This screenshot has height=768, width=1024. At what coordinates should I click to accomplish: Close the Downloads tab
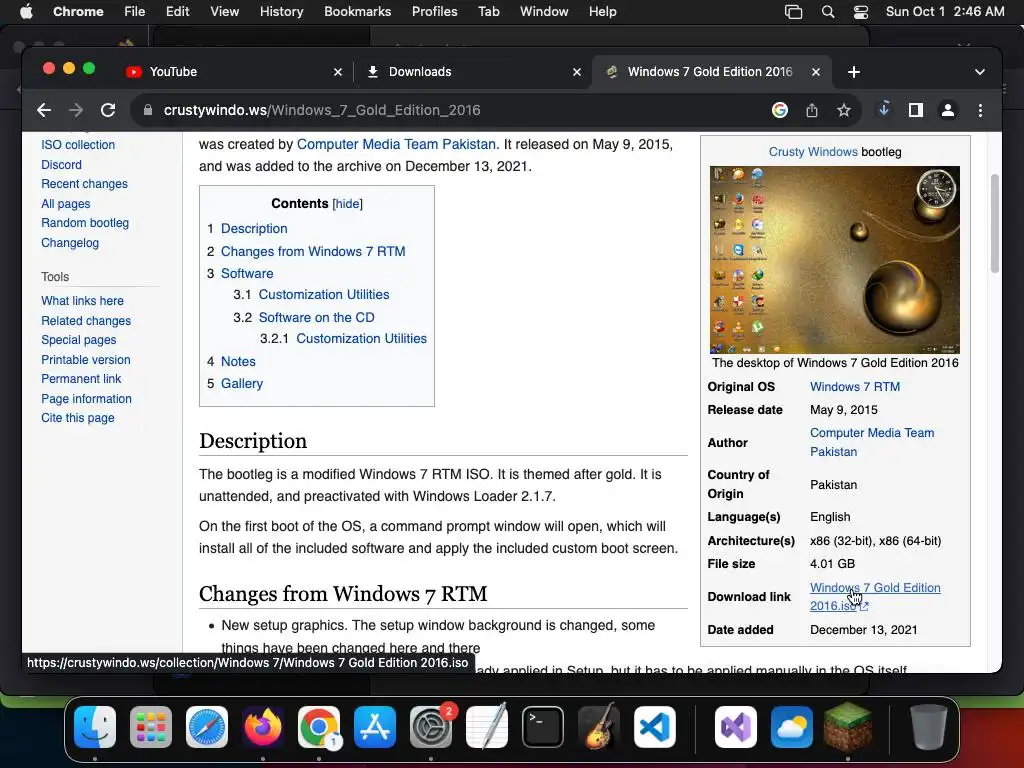[x=577, y=72]
